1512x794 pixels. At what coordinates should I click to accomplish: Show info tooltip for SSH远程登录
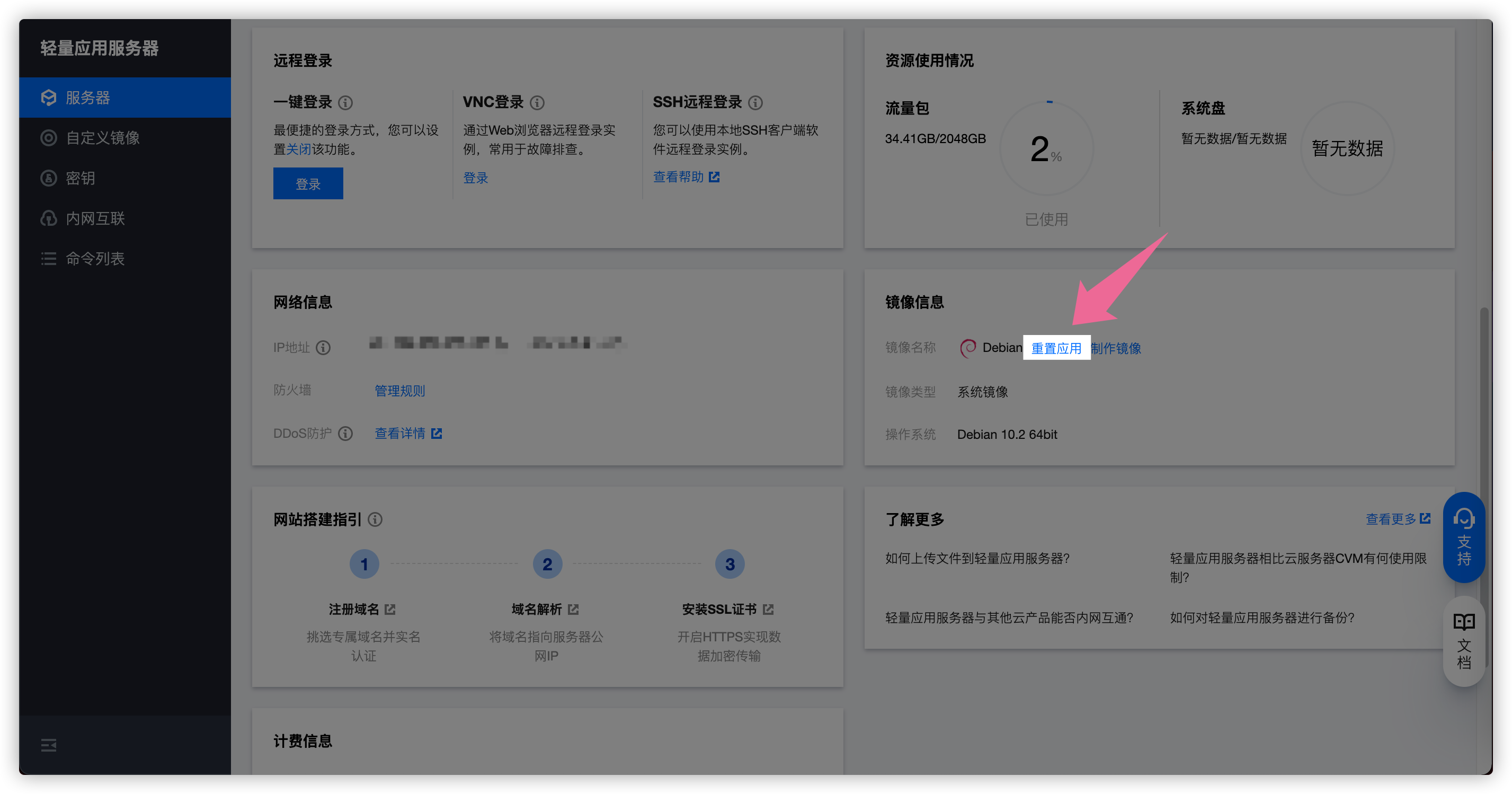(755, 103)
